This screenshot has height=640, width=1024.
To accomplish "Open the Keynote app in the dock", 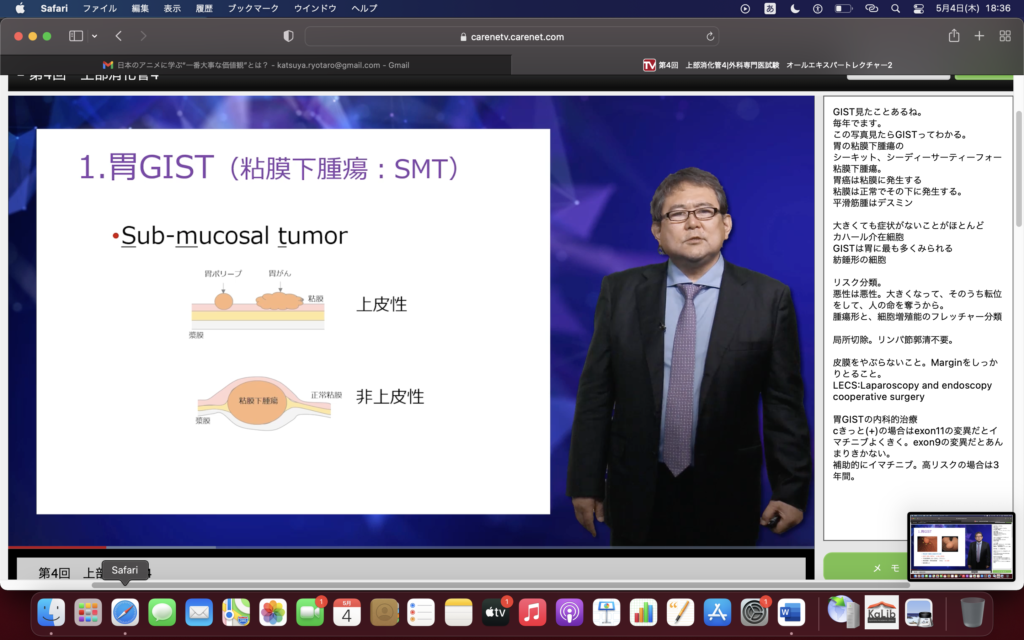I will pos(606,612).
